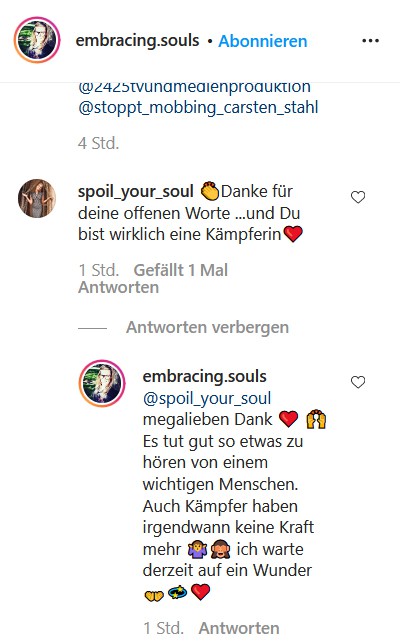Open the @stoppt_mobbing_carsten_stahl mention link
The height and width of the screenshot is (644, 400).
click(x=198, y=107)
